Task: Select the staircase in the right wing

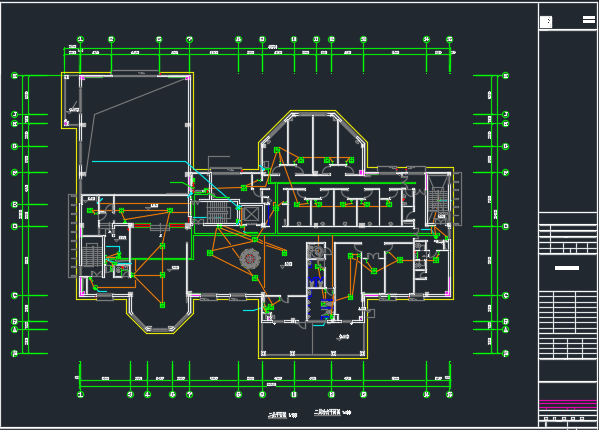Action: 438,200
